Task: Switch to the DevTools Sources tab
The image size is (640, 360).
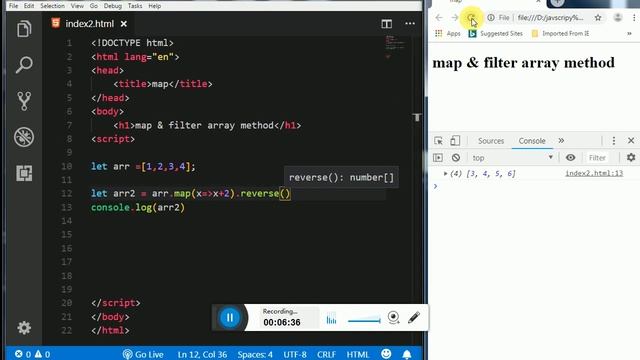Action: 491,141
